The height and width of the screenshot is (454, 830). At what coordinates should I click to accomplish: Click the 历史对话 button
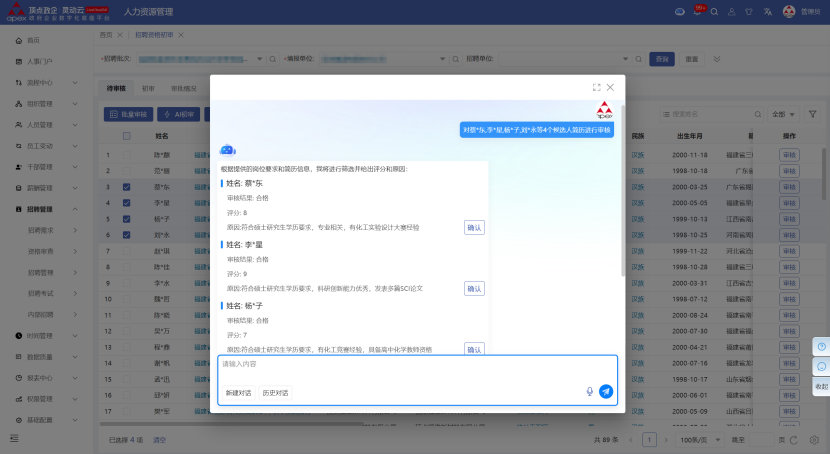(x=275, y=393)
